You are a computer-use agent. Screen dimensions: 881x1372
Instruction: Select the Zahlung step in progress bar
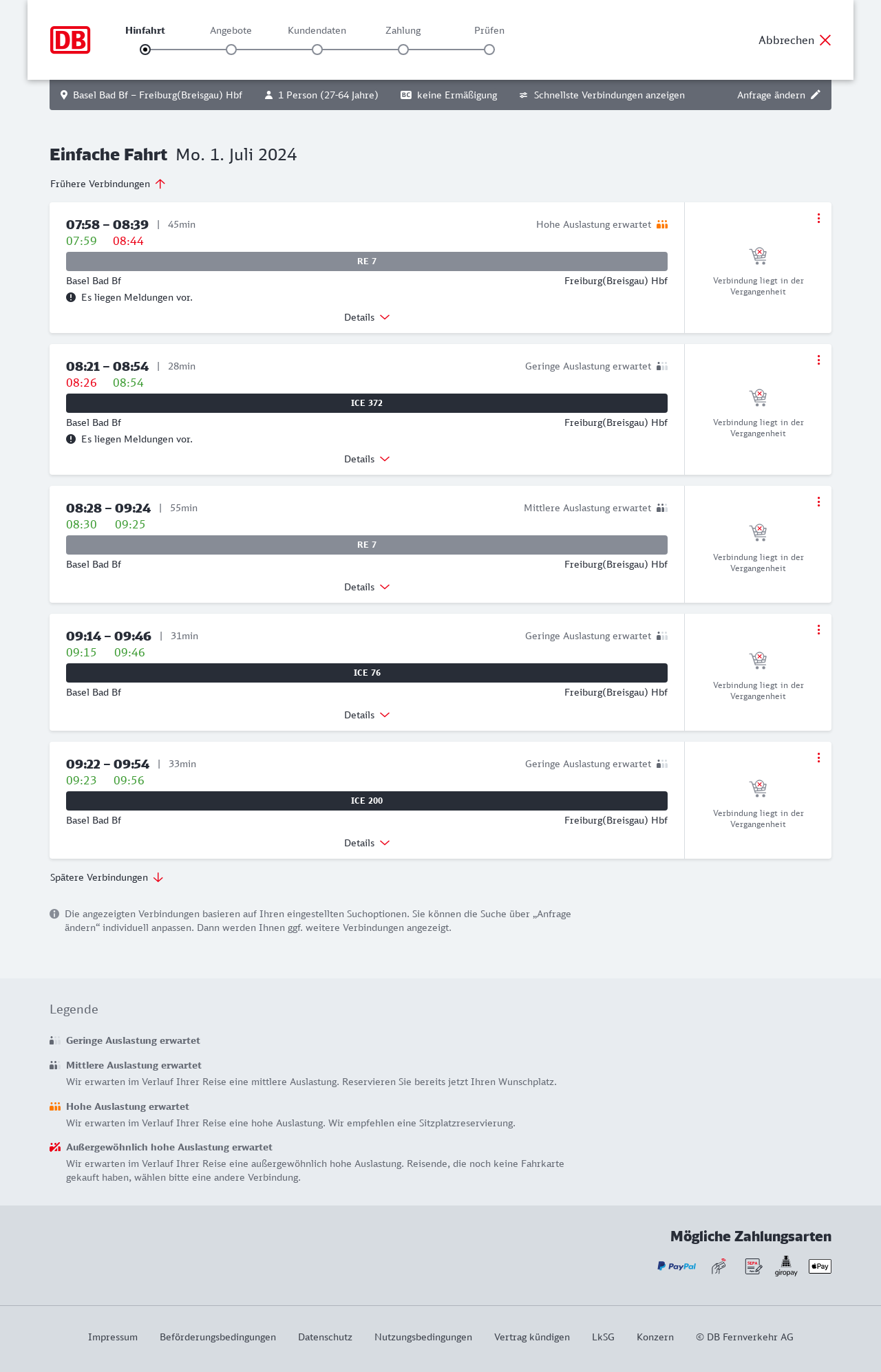point(403,50)
